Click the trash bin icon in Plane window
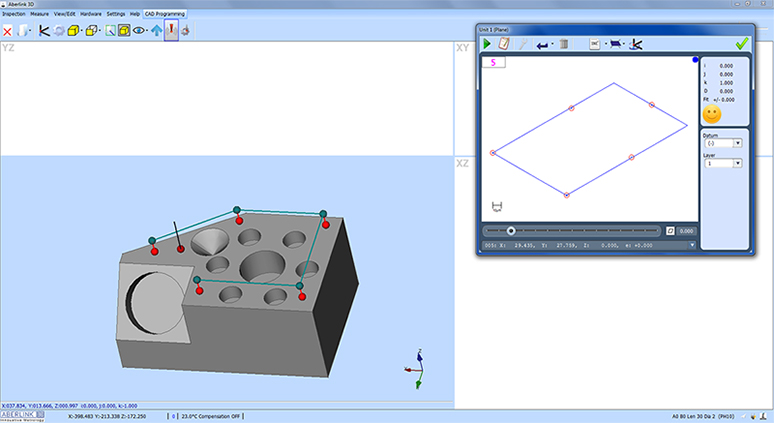This screenshot has height=423, width=774. coord(564,44)
